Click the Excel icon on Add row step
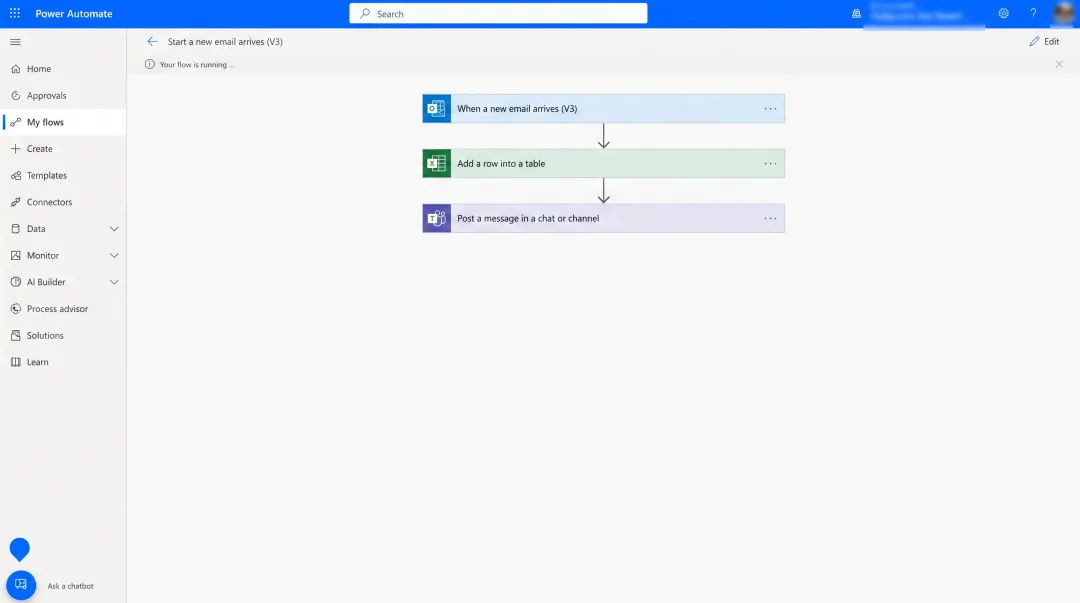This screenshot has height=603, width=1080. click(x=437, y=163)
